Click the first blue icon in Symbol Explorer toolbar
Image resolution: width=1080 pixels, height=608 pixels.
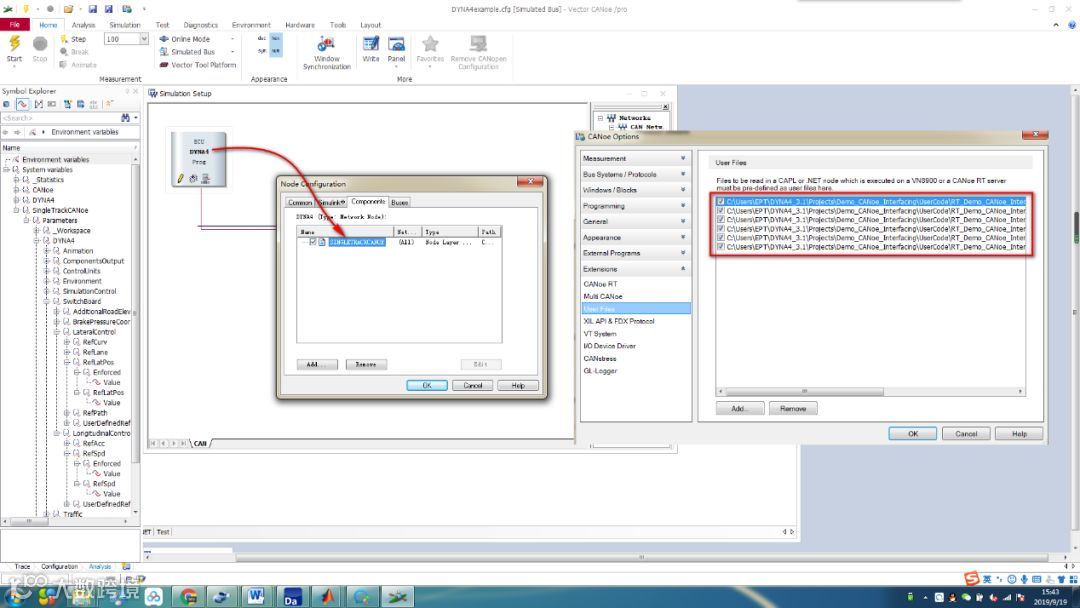point(6,104)
